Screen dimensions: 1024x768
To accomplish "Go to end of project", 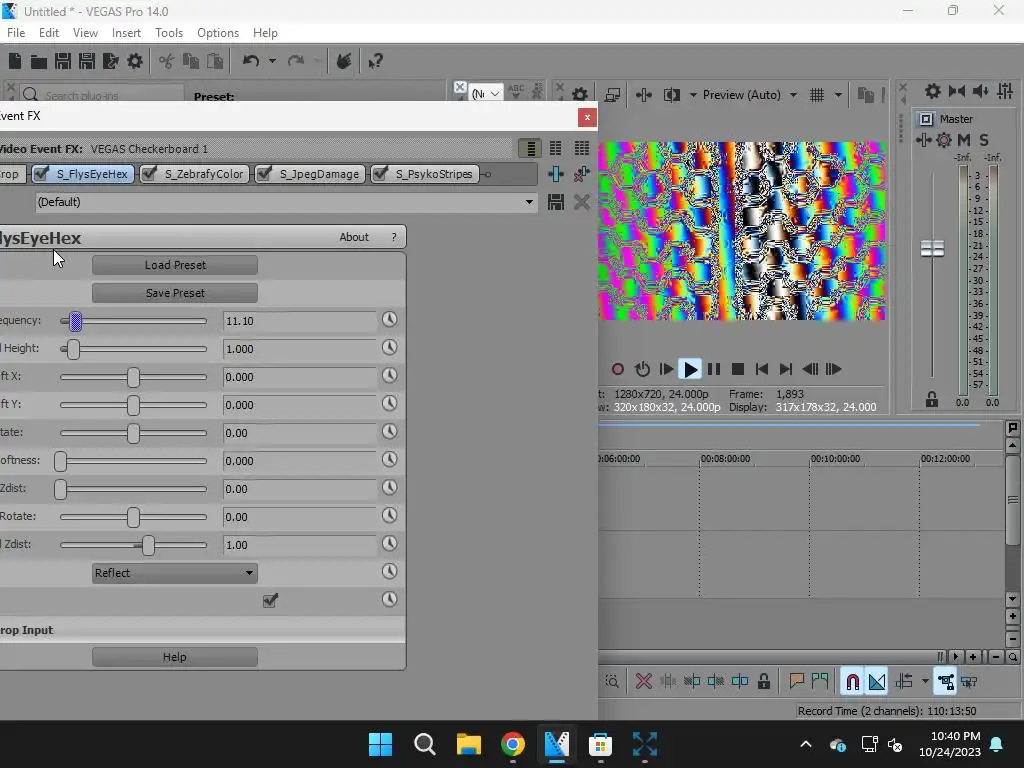I will tap(786, 370).
